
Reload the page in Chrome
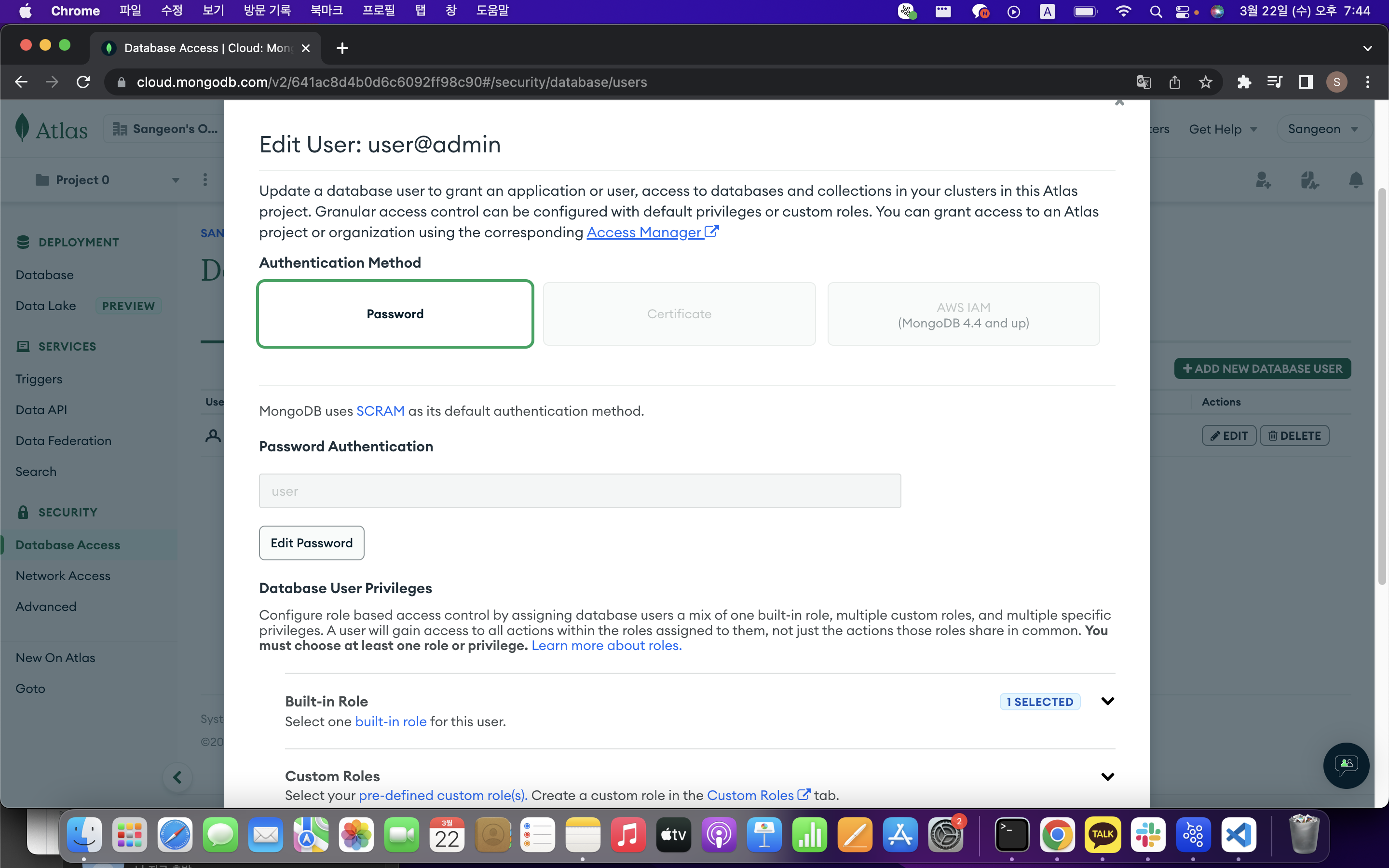[x=83, y=82]
